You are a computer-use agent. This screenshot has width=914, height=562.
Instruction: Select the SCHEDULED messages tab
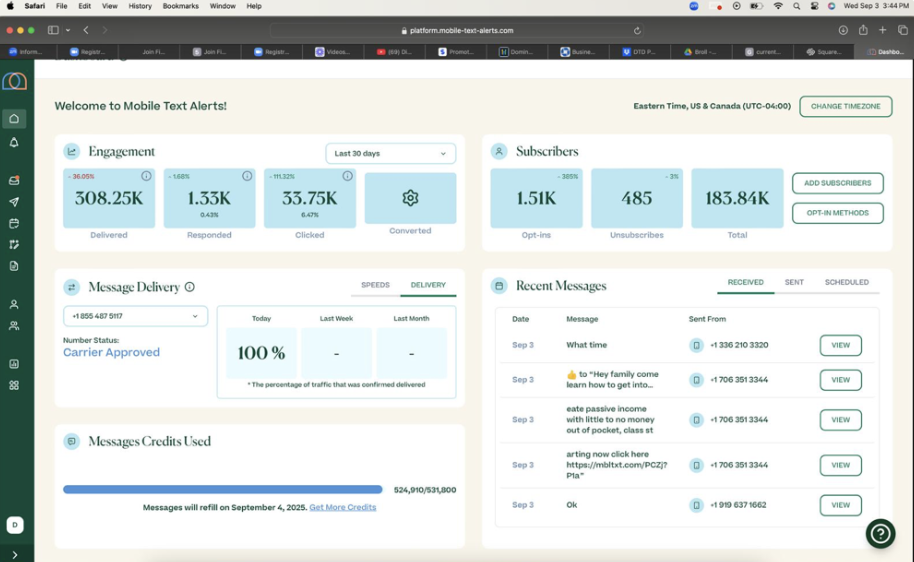tap(846, 282)
